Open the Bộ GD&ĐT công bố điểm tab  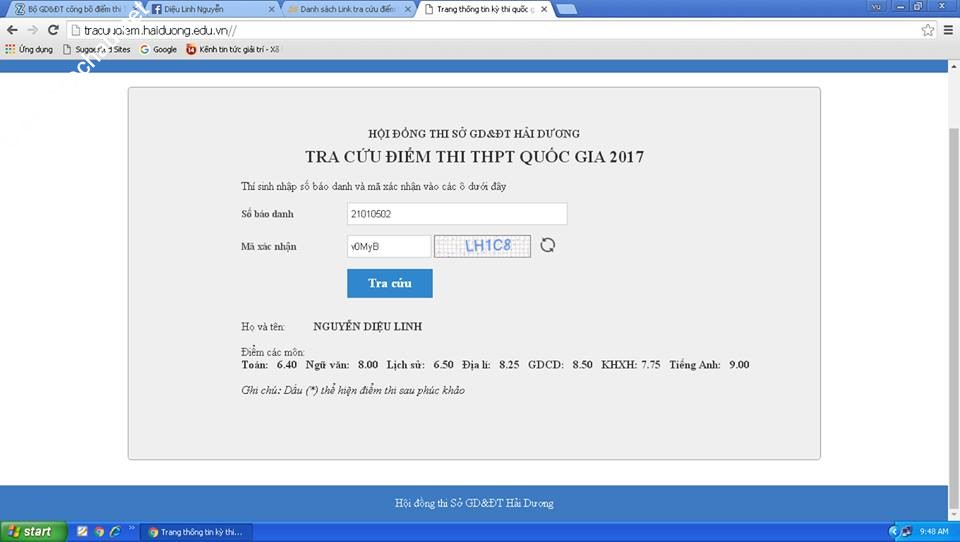click(x=70, y=9)
